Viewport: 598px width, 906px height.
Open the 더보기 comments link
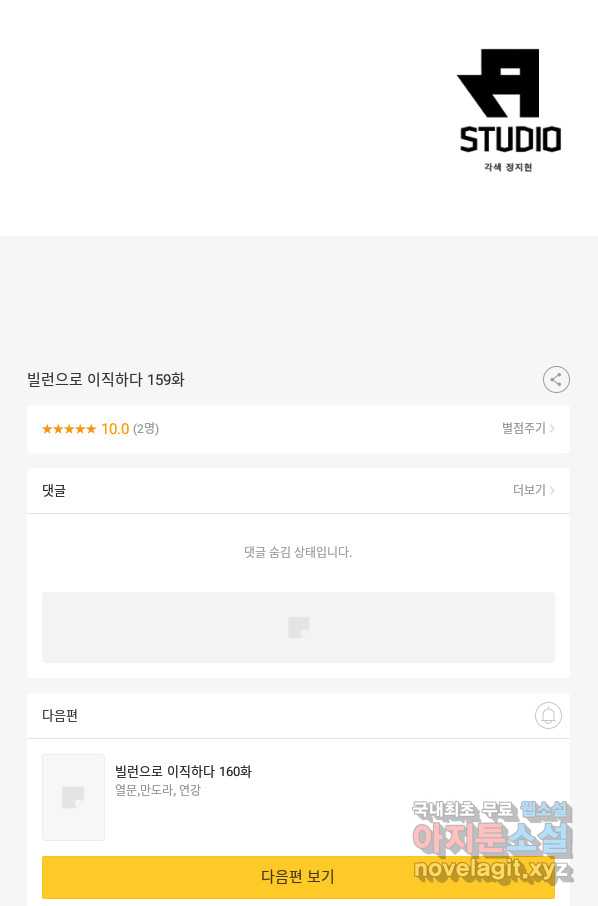(x=529, y=490)
